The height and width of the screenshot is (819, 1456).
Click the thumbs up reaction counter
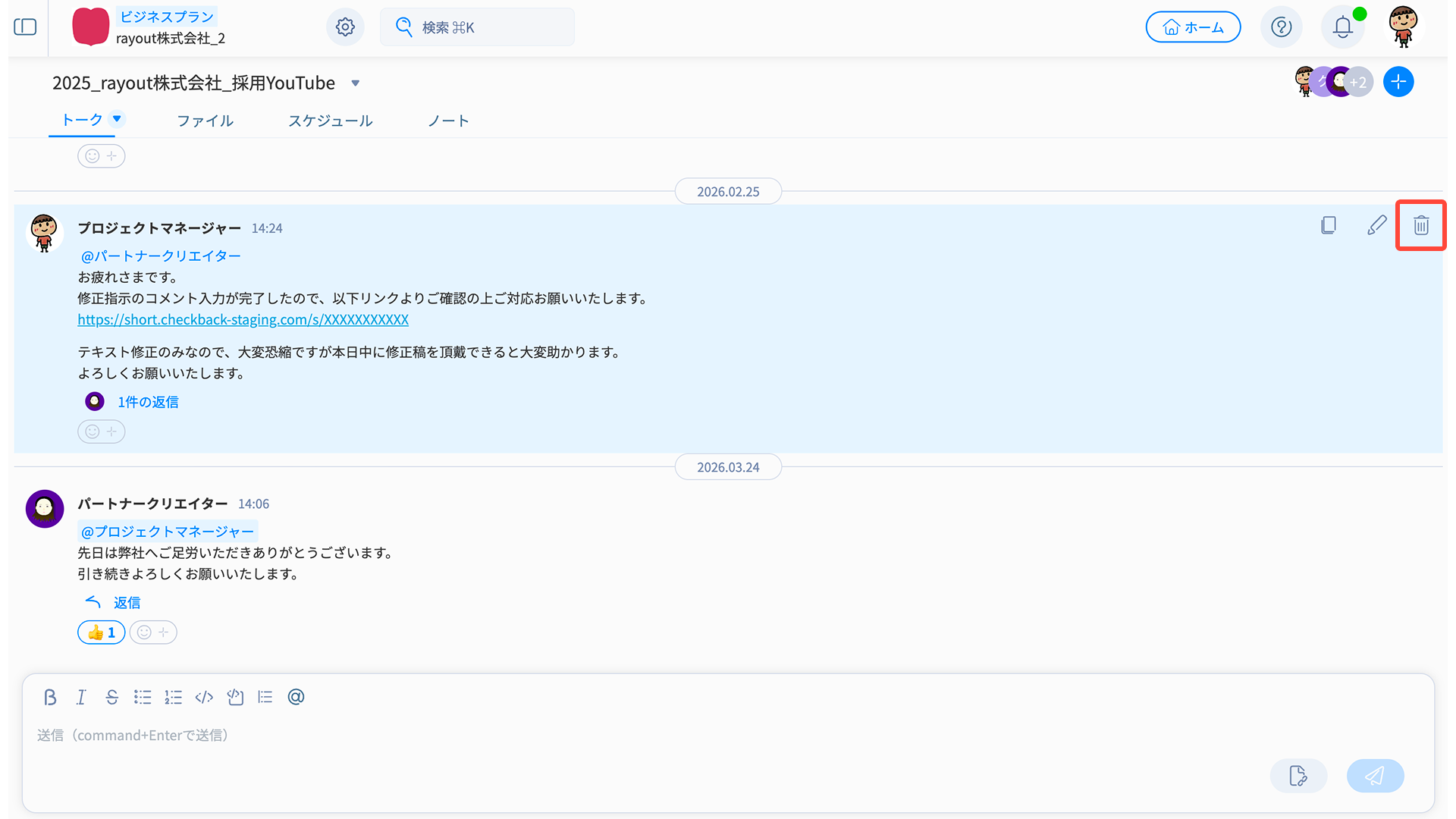[x=101, y=632]
